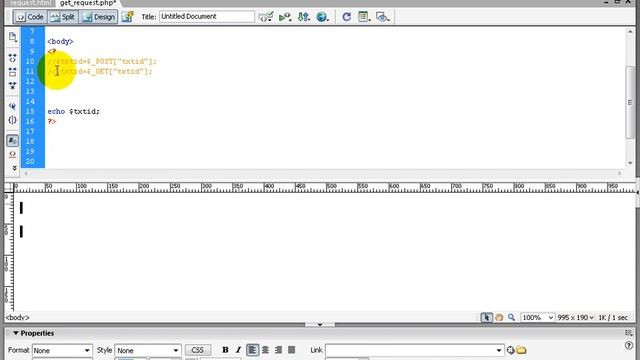Toggle Align Right
640x360 pixels.
(278, 350)
